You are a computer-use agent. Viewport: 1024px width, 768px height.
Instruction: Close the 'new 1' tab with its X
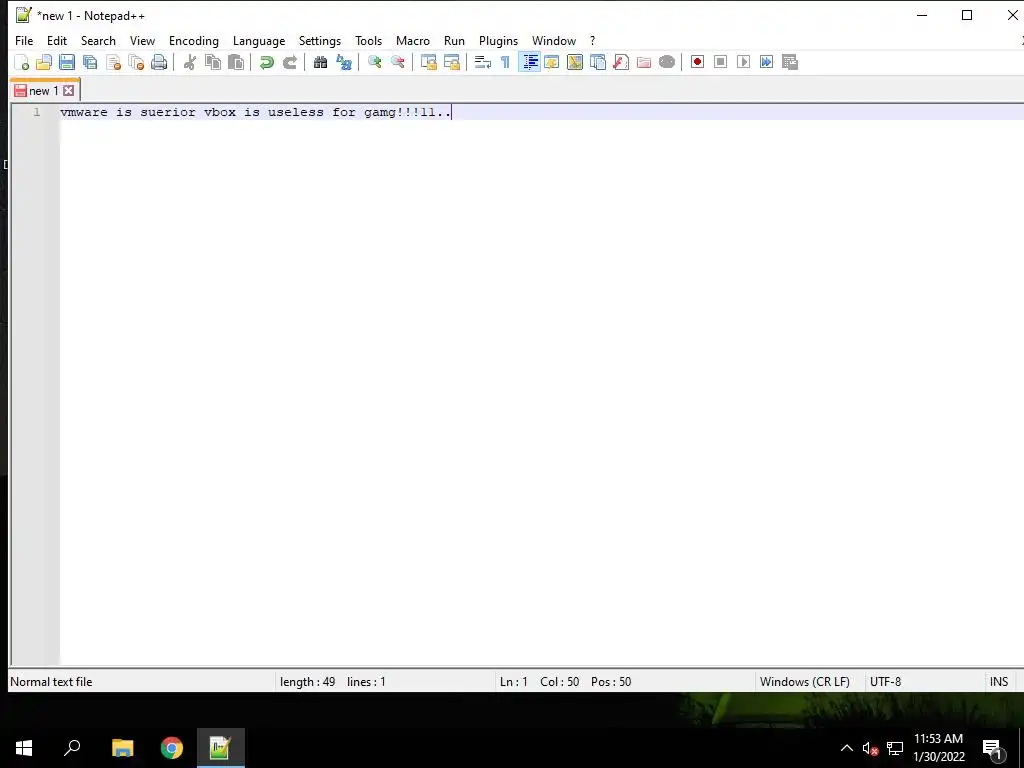click(69, 91)
